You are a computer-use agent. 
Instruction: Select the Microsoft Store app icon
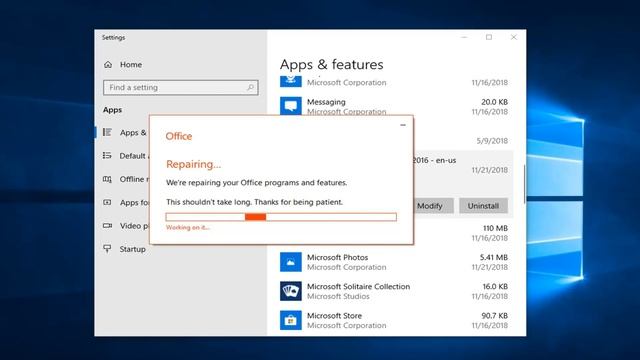pos(291,320)
